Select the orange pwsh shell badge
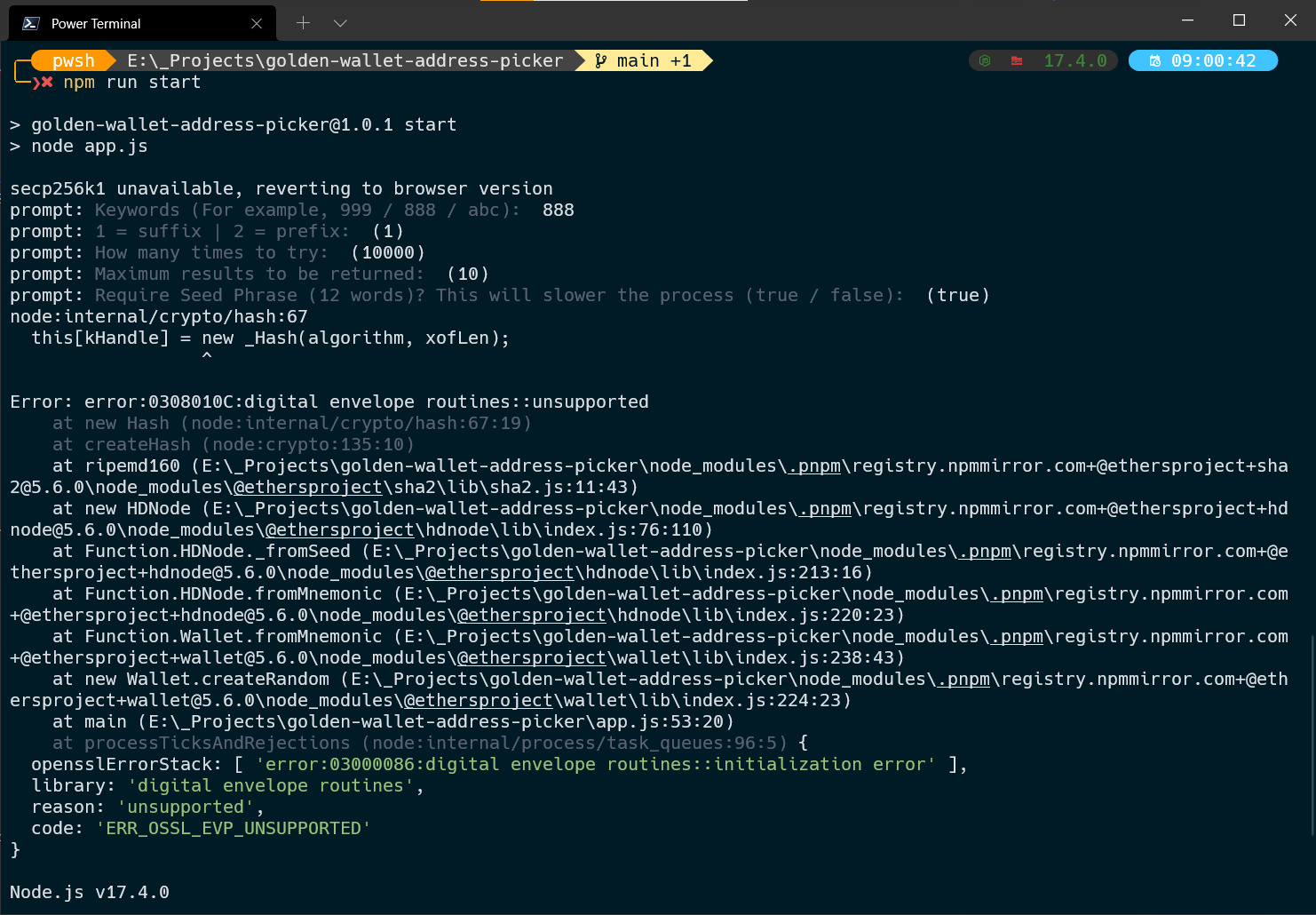Viewport: 1316px width, 915px height. [73, 60]
